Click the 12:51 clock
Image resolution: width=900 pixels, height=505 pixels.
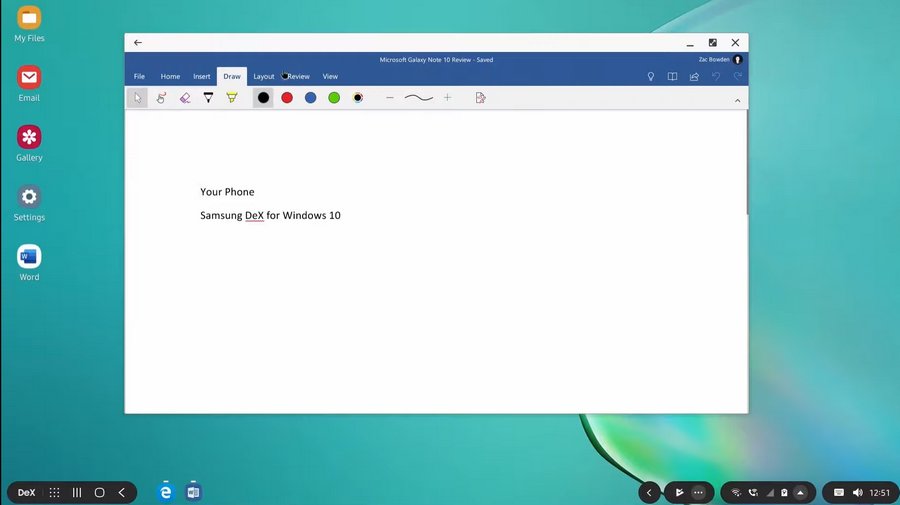(x=879, y=492)
